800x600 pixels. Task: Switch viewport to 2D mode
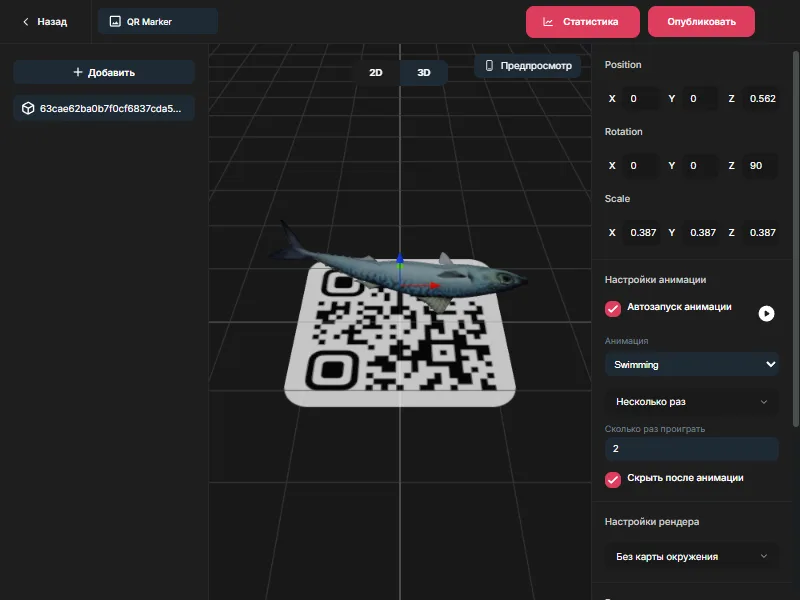tap(376, 72)
